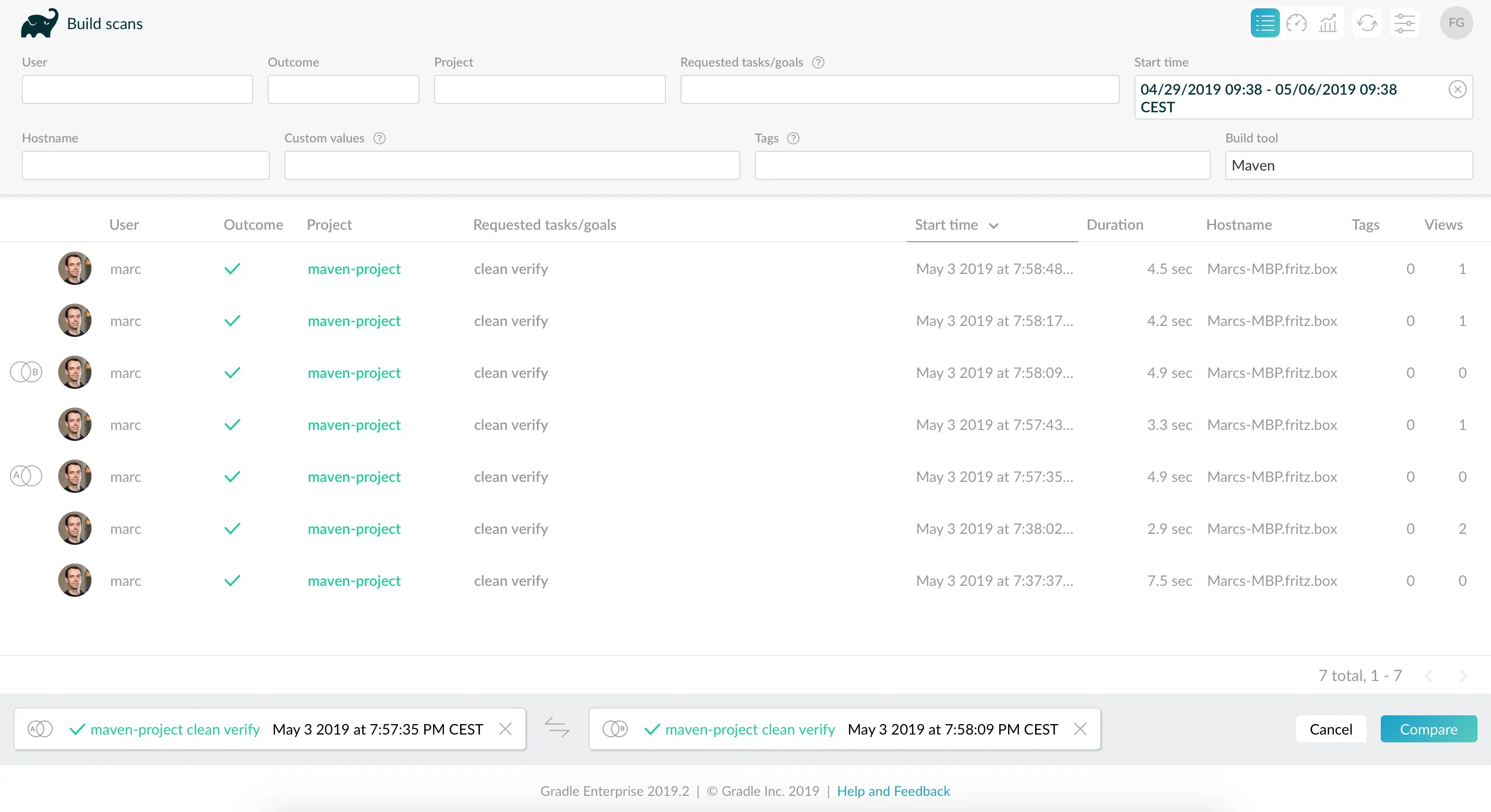Open help for Requested tasks/goals filter
Image resolution: width=1491 pixels, height=812 pixels.
[x=818, y=62]
